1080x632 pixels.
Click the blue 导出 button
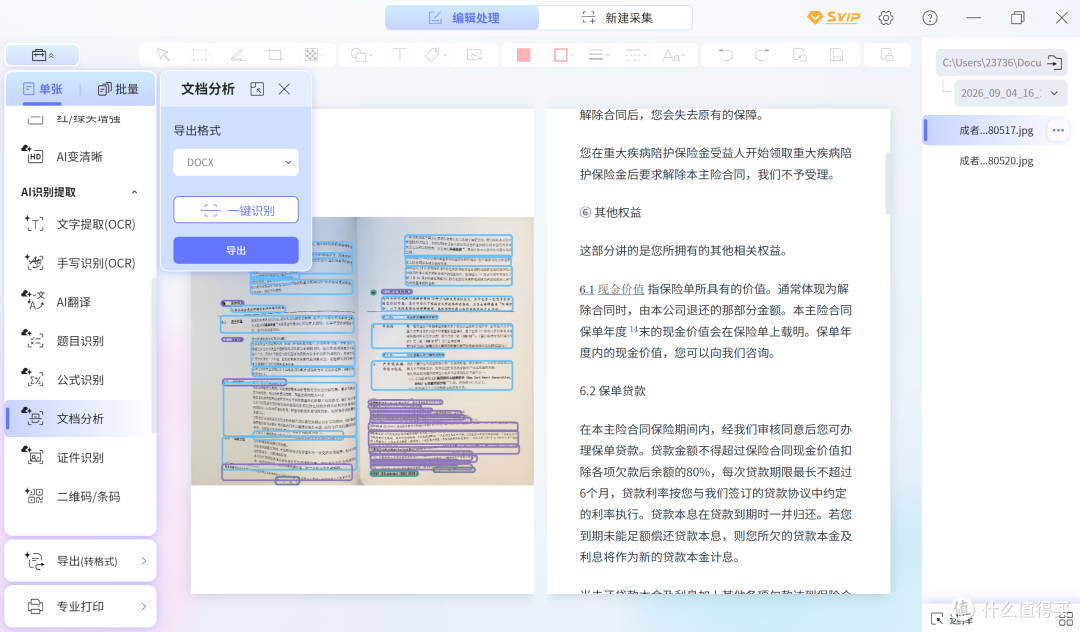pos(236,251)
